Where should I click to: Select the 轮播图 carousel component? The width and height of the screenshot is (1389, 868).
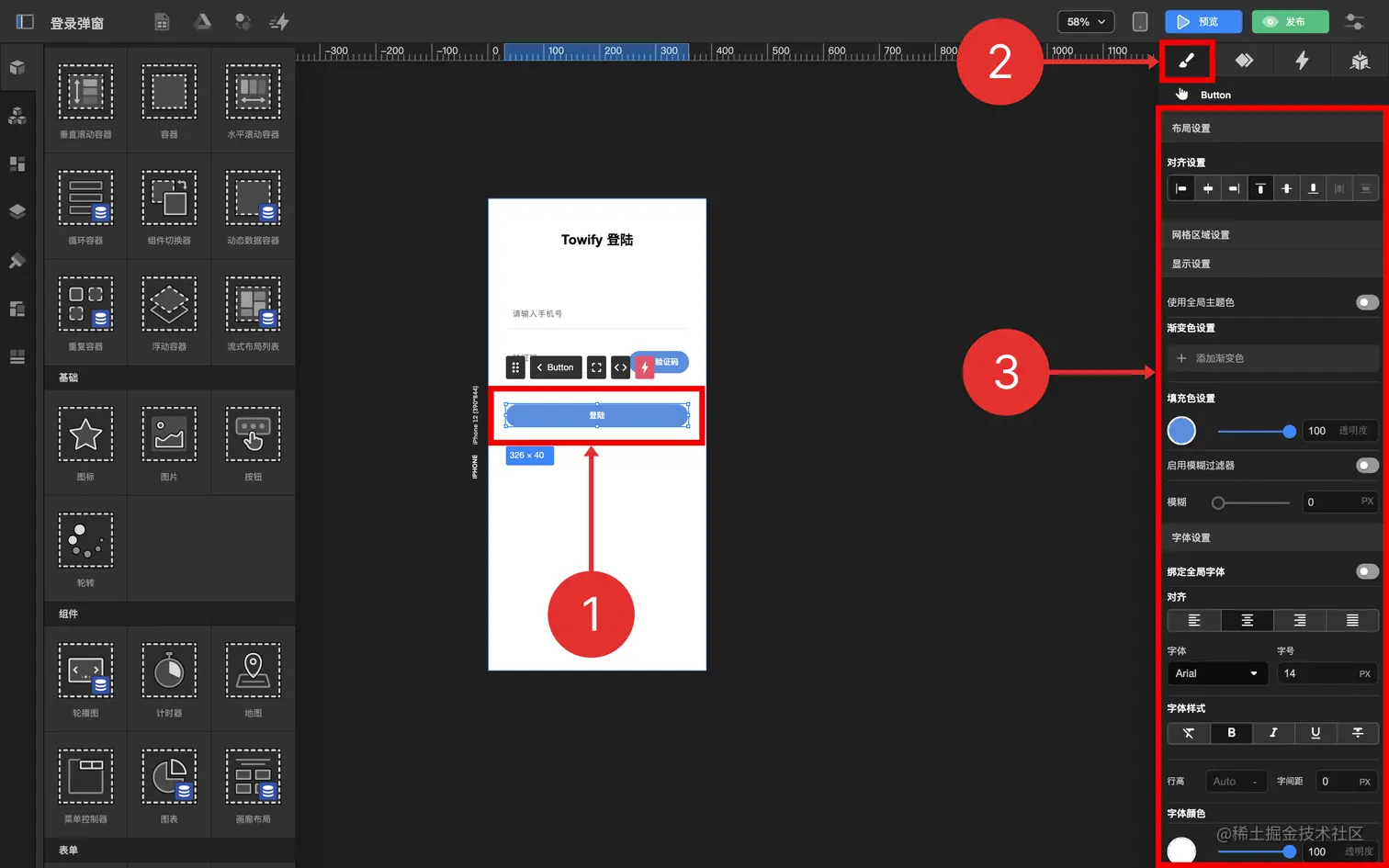[85, 679]
